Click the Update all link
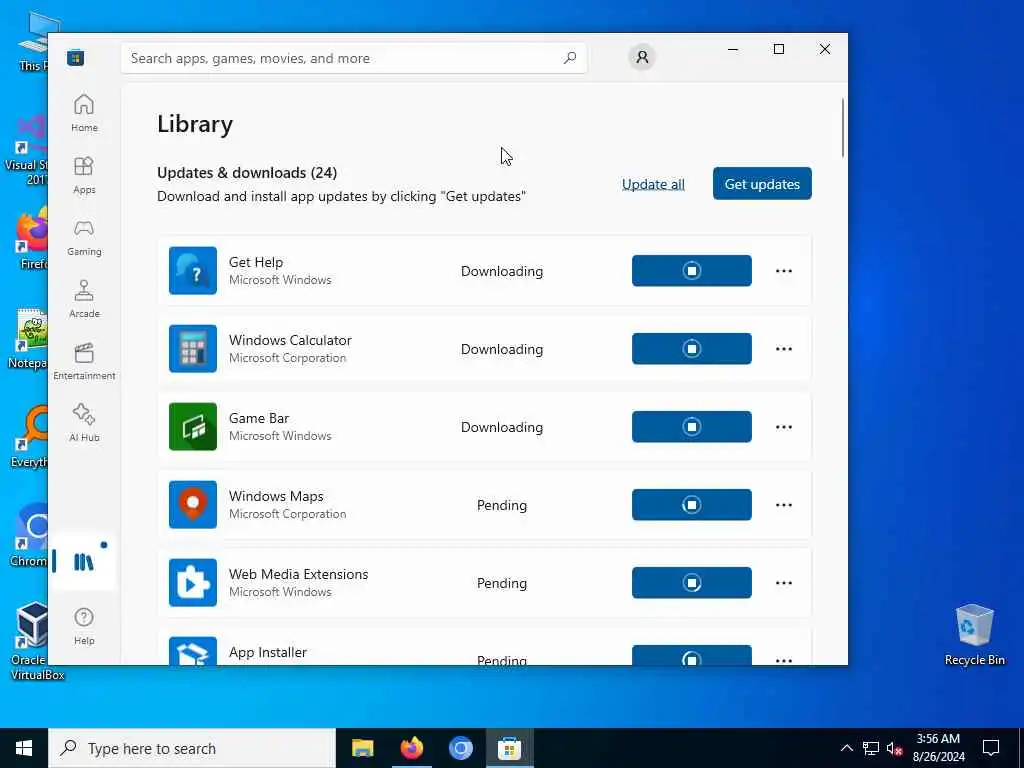The height and width of the screenshot is (768, 1024). pos(653,184)
